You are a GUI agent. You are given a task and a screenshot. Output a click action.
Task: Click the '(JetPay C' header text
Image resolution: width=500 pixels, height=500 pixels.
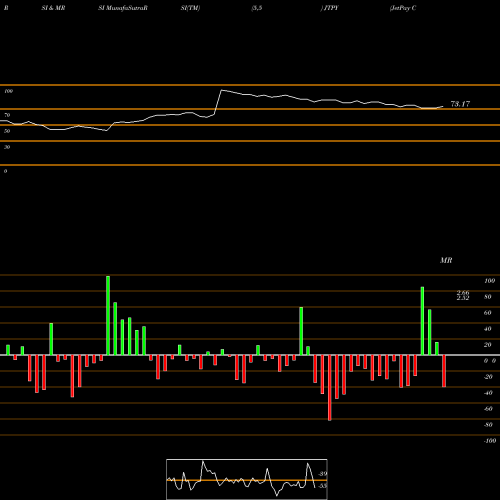pos(403,8)
